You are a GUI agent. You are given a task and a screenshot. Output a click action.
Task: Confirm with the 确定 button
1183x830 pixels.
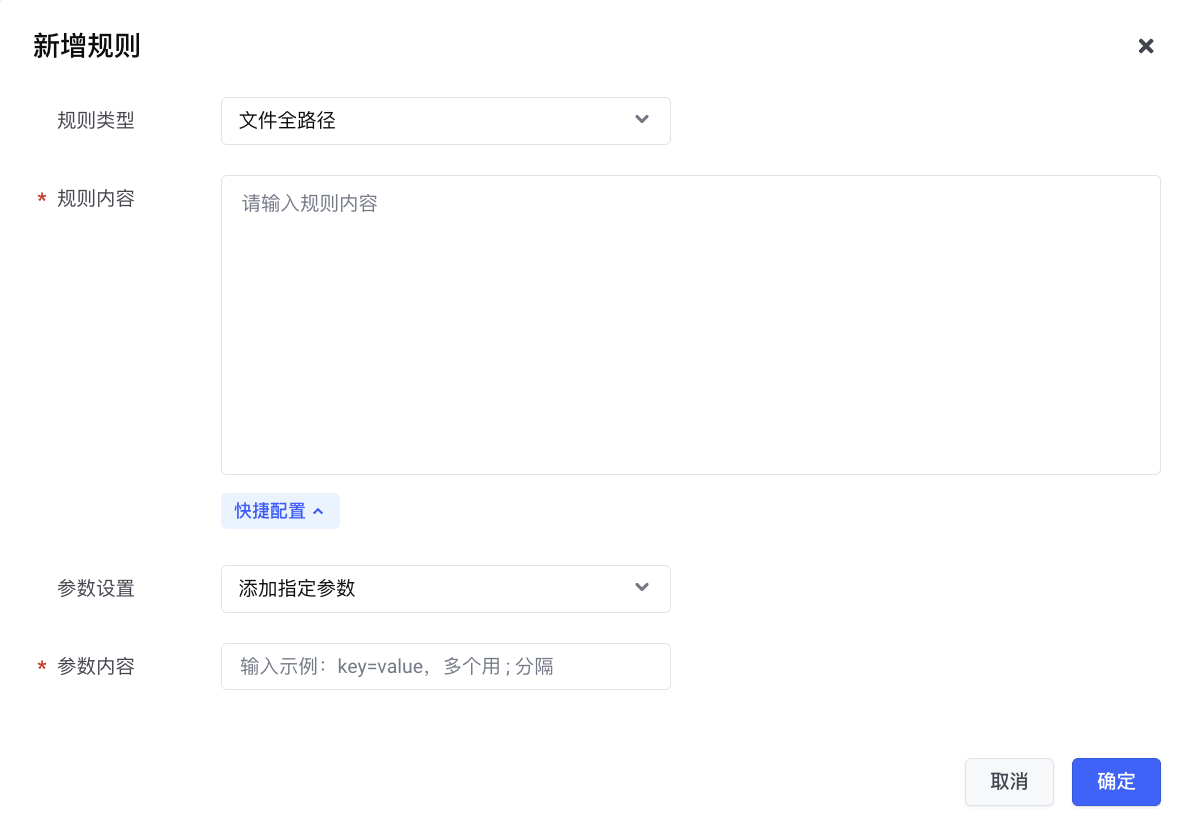point(1116,782)
